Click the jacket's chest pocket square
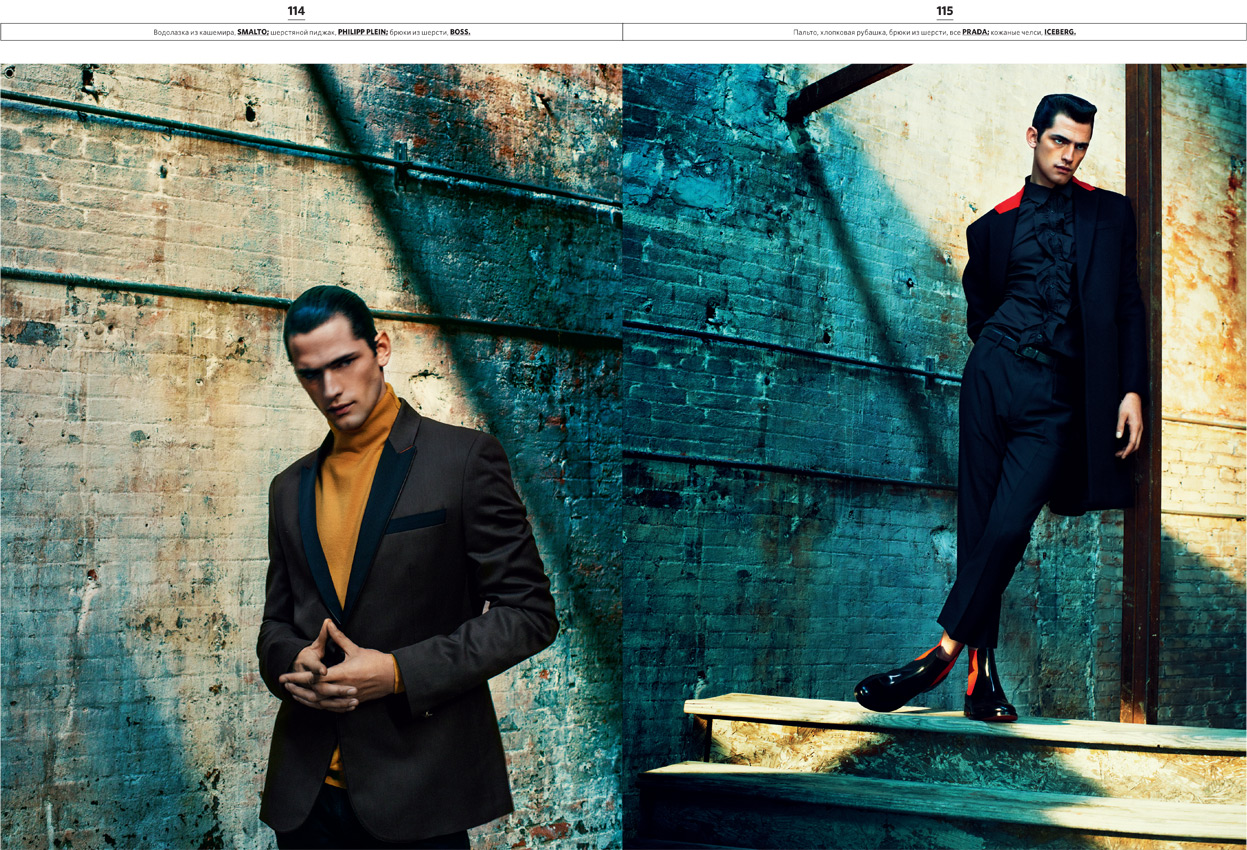1247x850 pixels. click(417, 521)
